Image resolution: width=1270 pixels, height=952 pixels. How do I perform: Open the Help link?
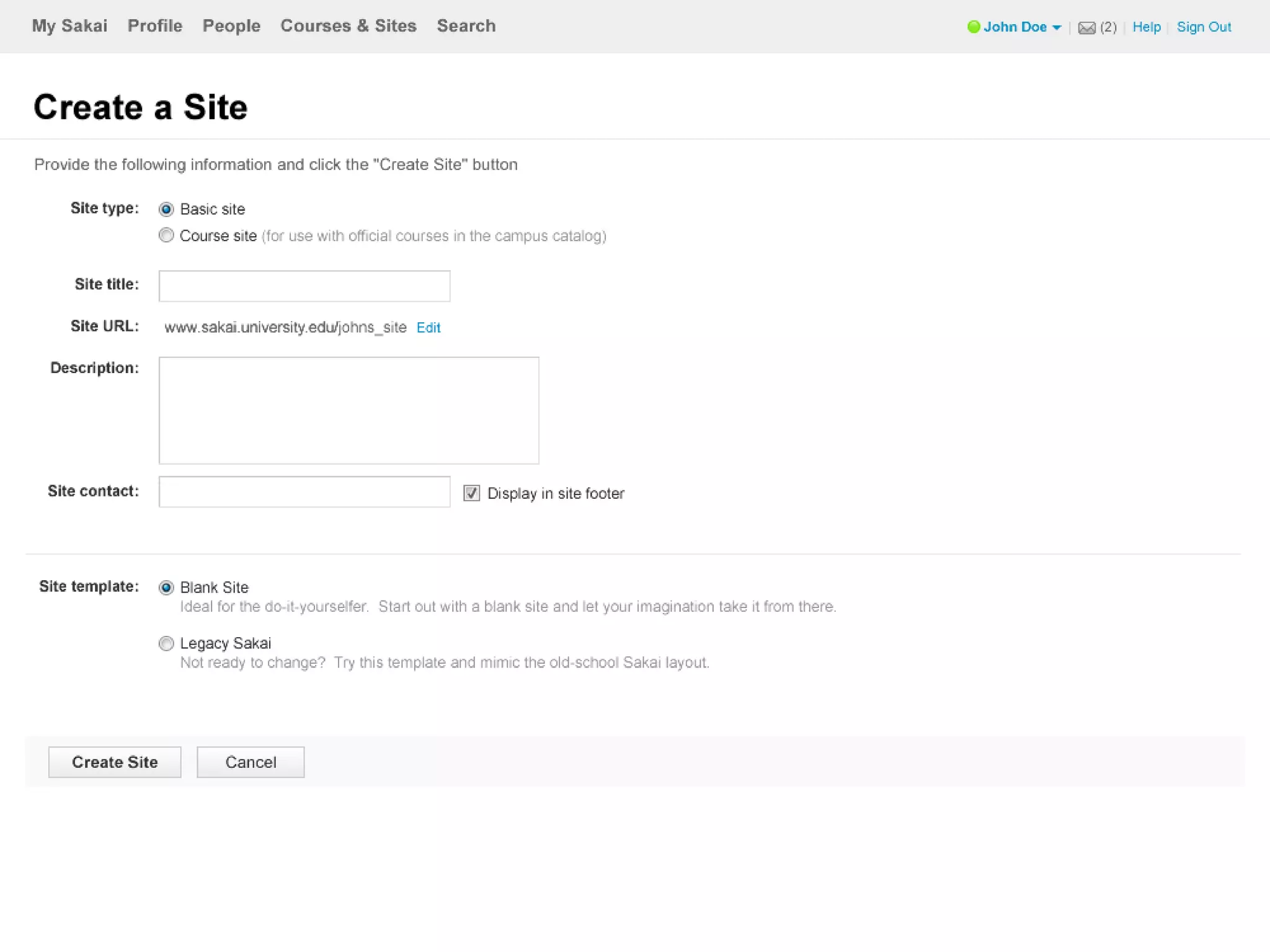pos(1147,27)
